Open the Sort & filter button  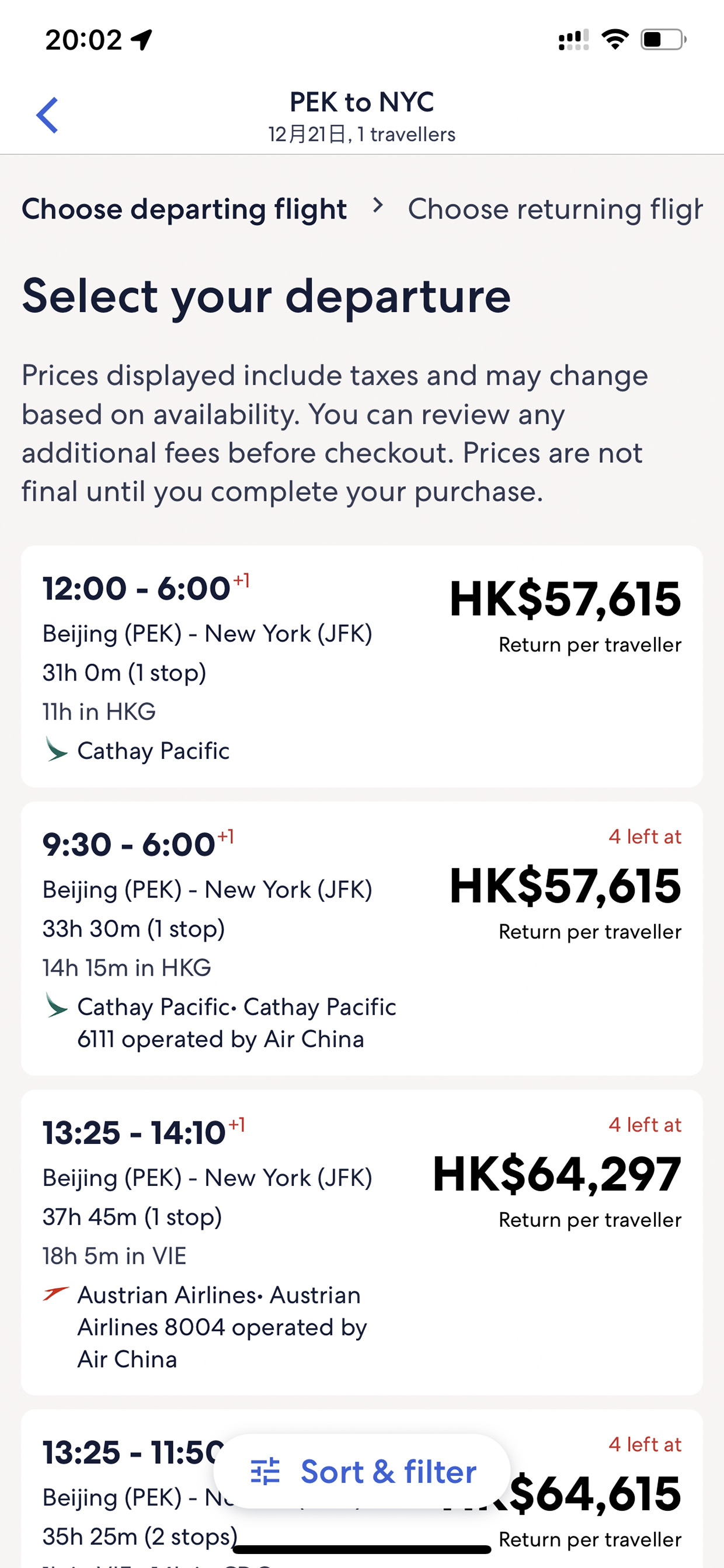point(362,1472)
